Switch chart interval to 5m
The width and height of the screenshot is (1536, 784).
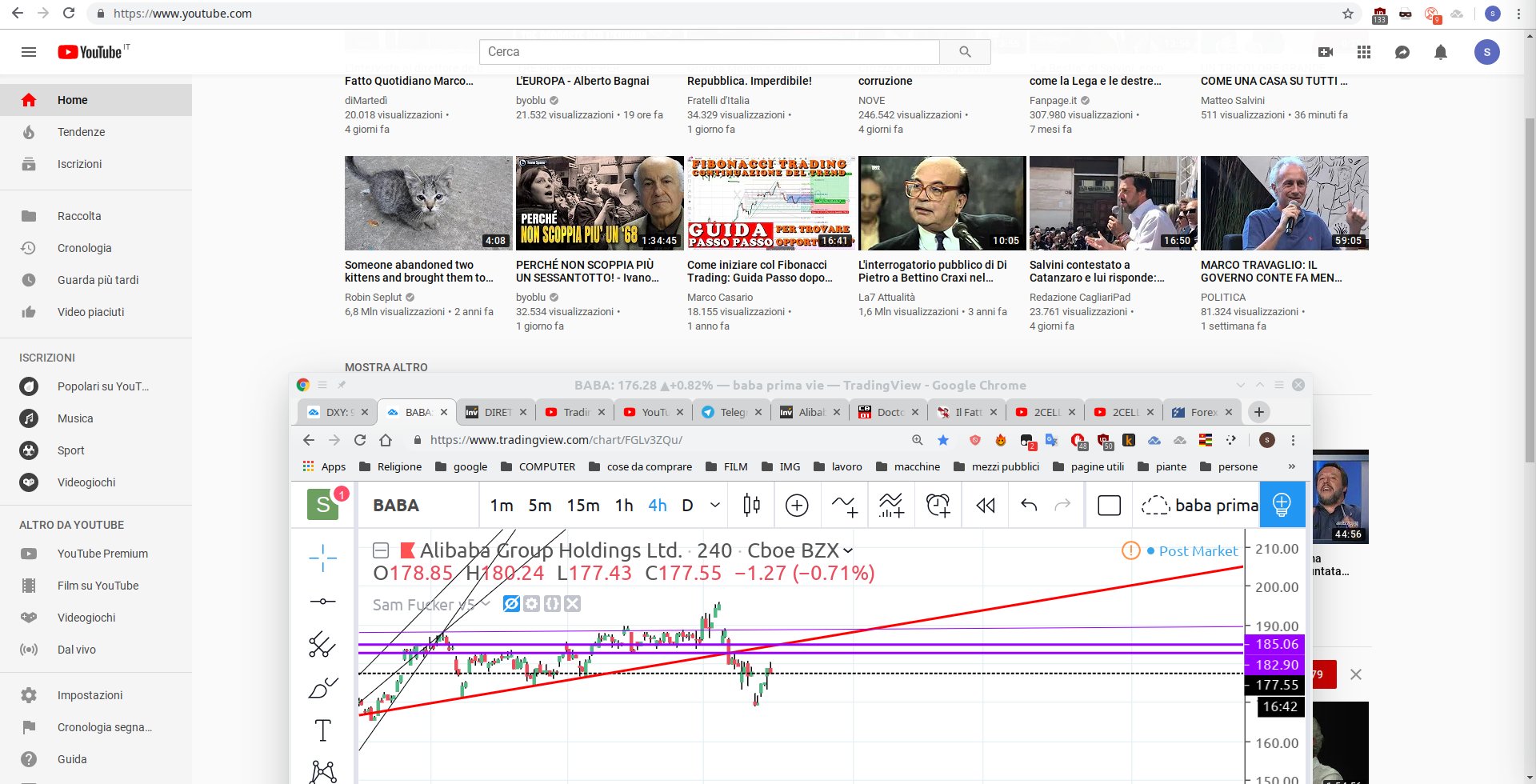click(540, 505)
